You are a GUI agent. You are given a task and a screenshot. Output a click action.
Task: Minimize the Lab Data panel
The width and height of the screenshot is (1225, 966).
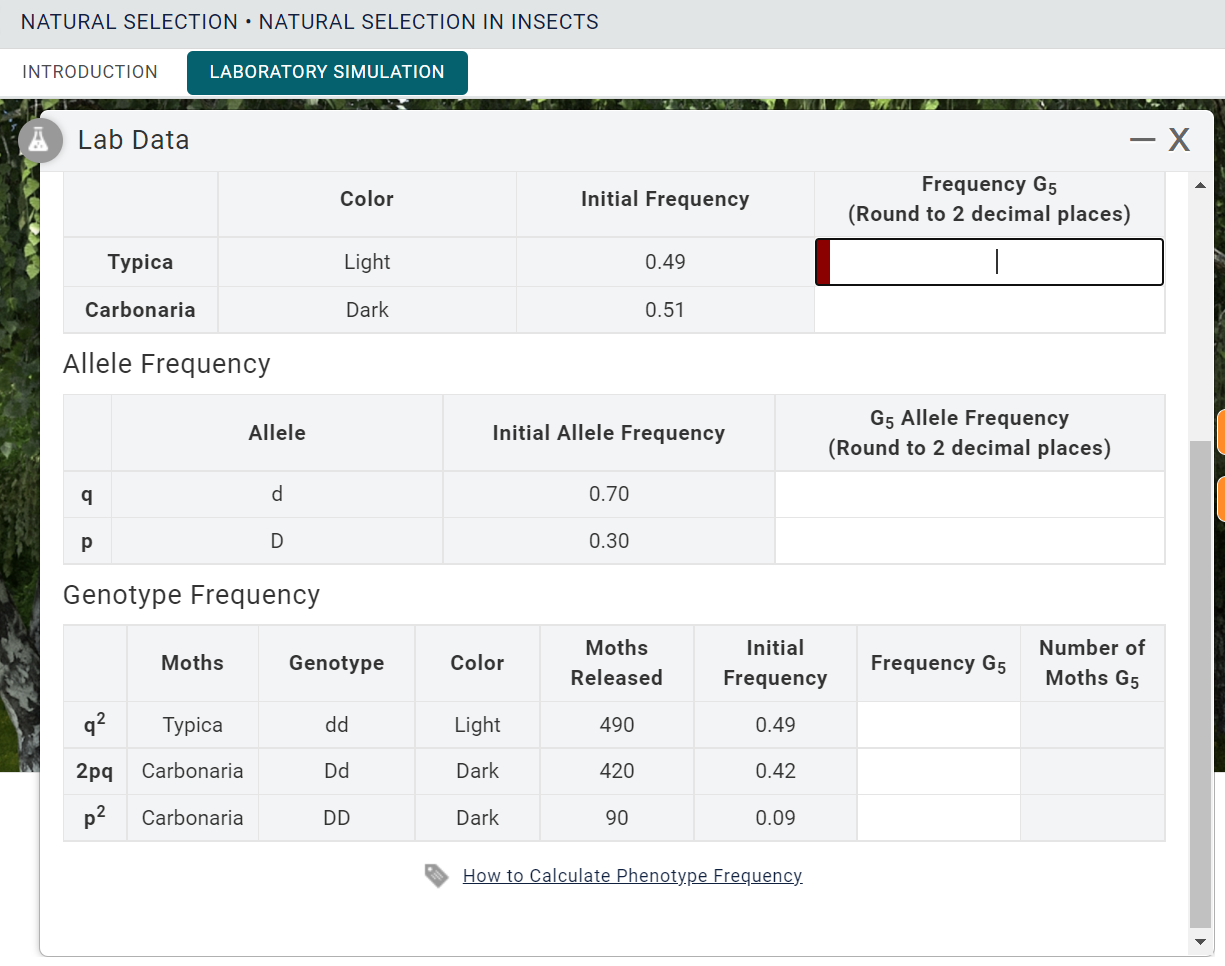pos(1142,140)
